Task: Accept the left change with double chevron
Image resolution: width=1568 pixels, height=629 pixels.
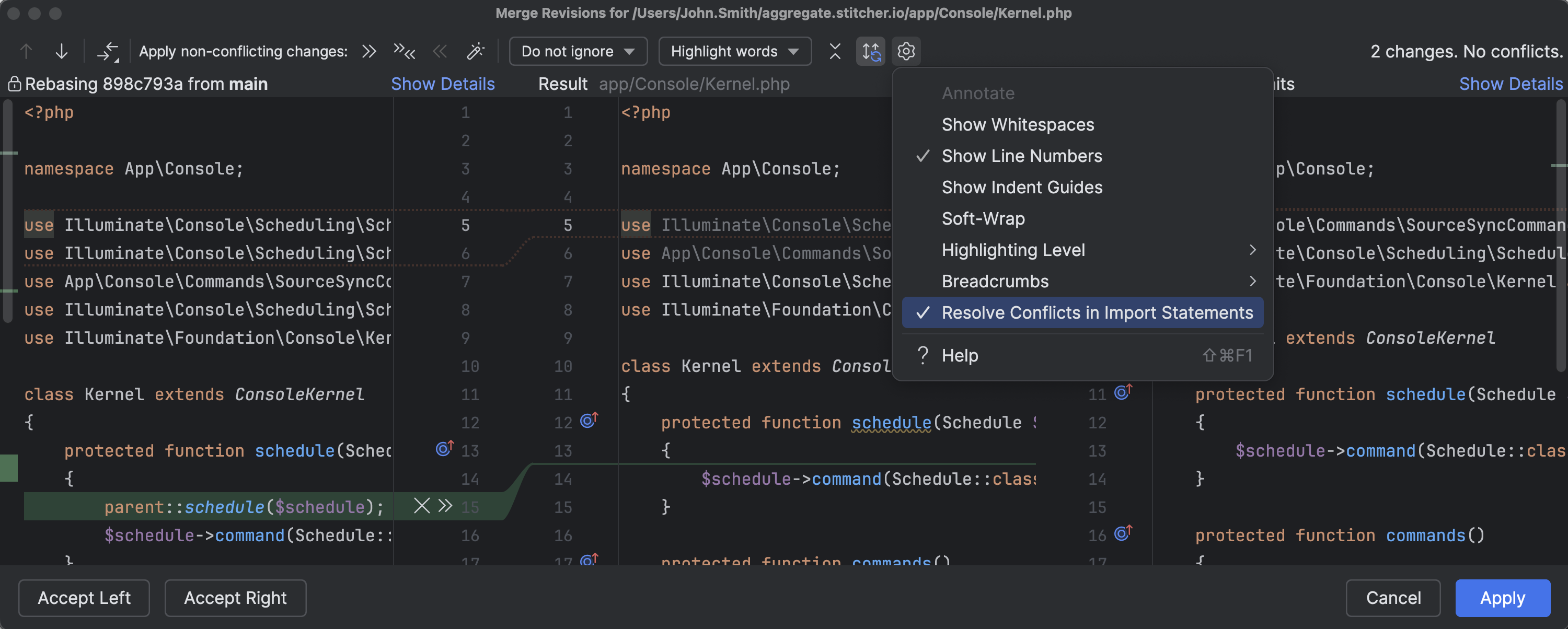Action: (x=445, y=506)
